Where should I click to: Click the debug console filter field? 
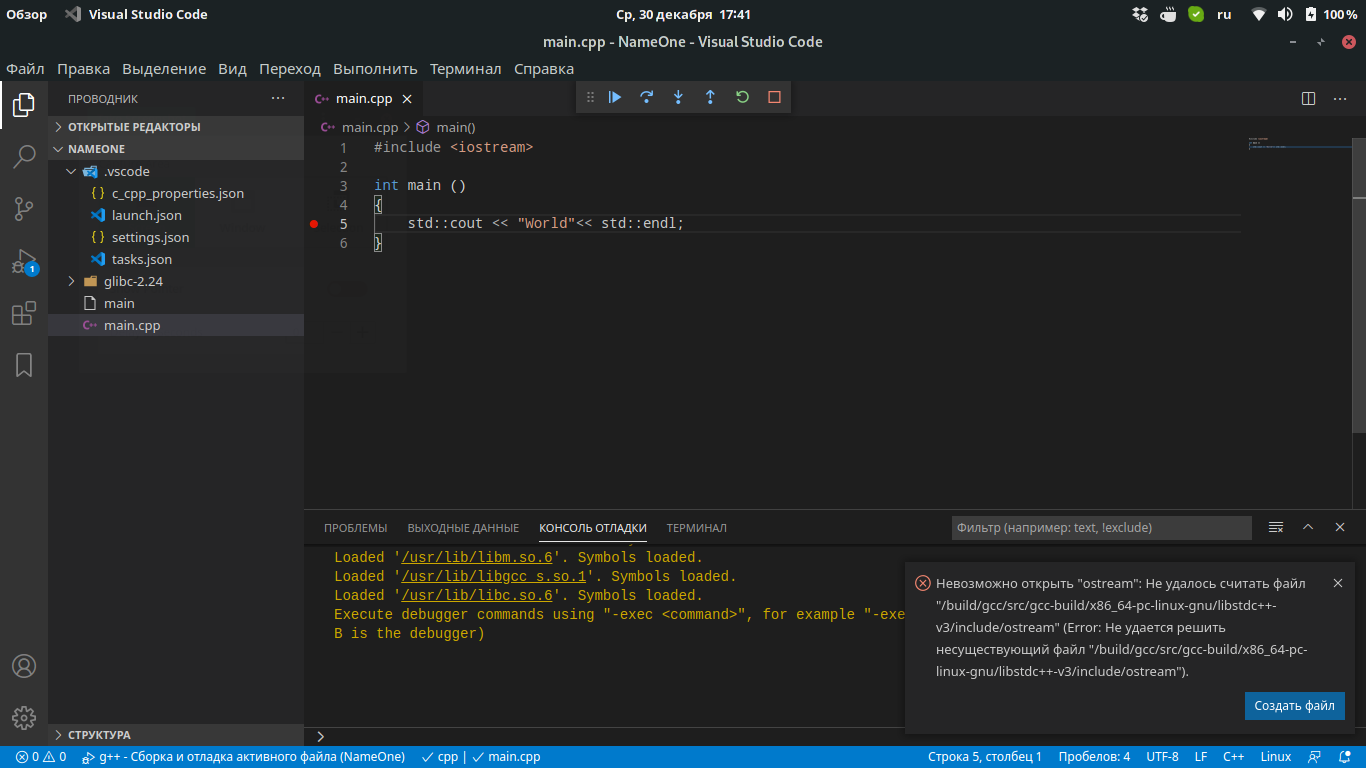click(1101, 527)
